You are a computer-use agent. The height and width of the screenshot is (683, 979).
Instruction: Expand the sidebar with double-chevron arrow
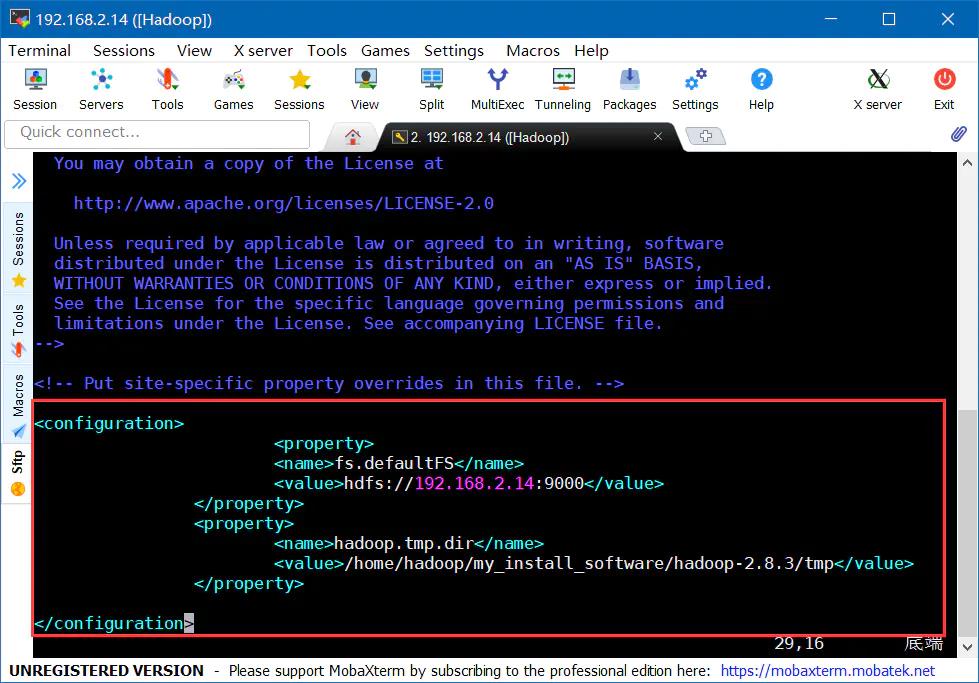(18, 181)
